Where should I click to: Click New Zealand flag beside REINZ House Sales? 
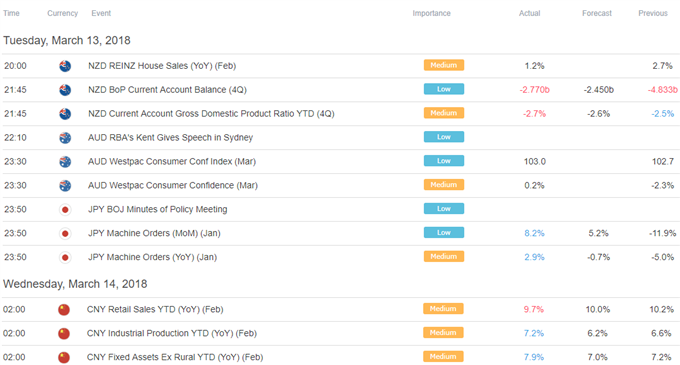tap(65, 66)
